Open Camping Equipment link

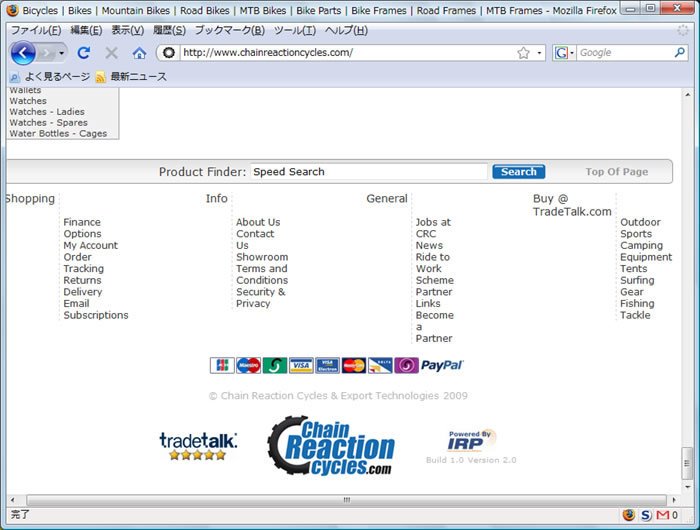[x=646, y=251]
